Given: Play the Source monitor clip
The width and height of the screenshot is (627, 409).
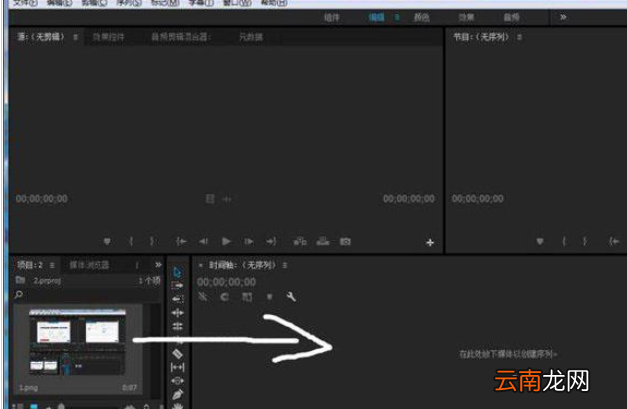Looking at the screenshot, I should pos(226,241).
